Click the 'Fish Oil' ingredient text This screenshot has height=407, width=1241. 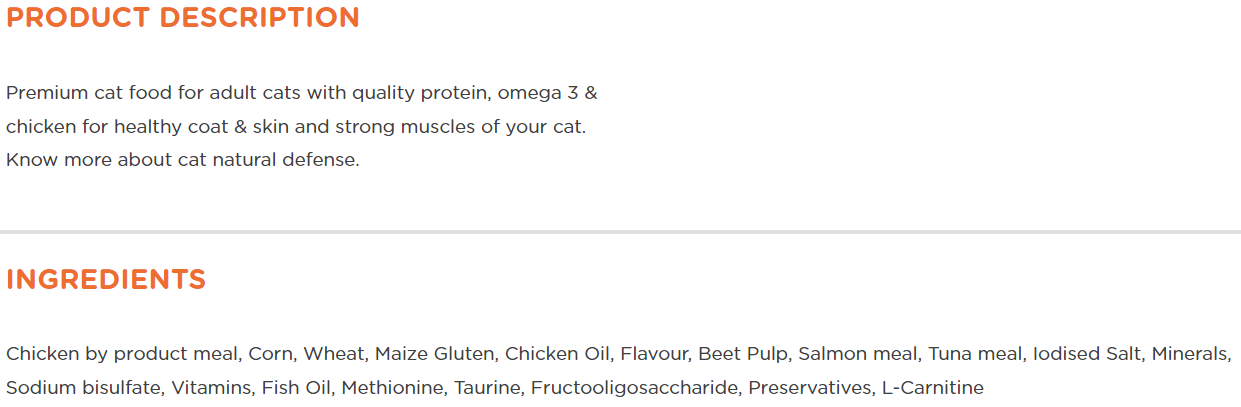297,388
